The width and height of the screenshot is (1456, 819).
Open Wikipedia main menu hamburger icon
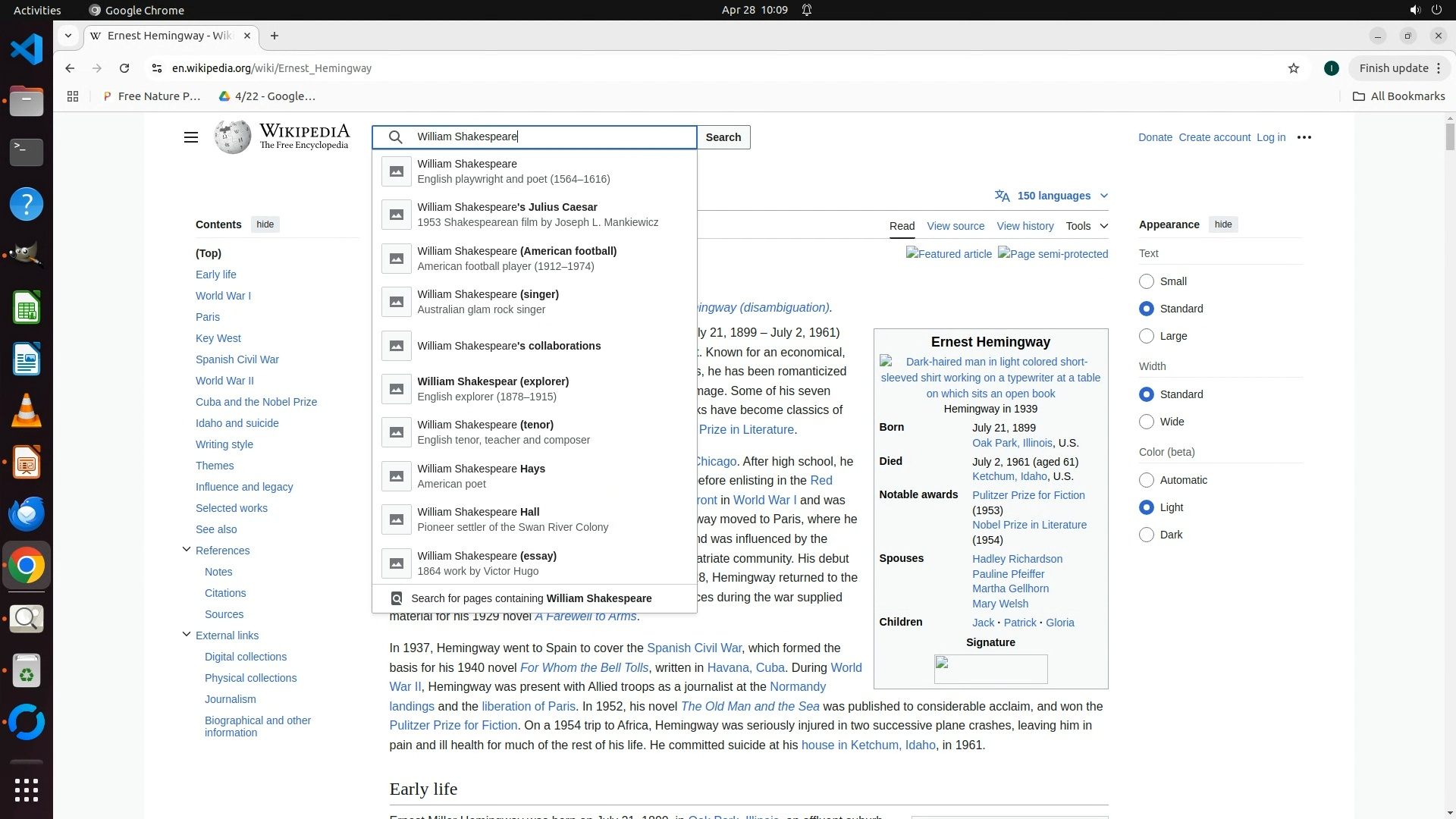click(190, 137)
